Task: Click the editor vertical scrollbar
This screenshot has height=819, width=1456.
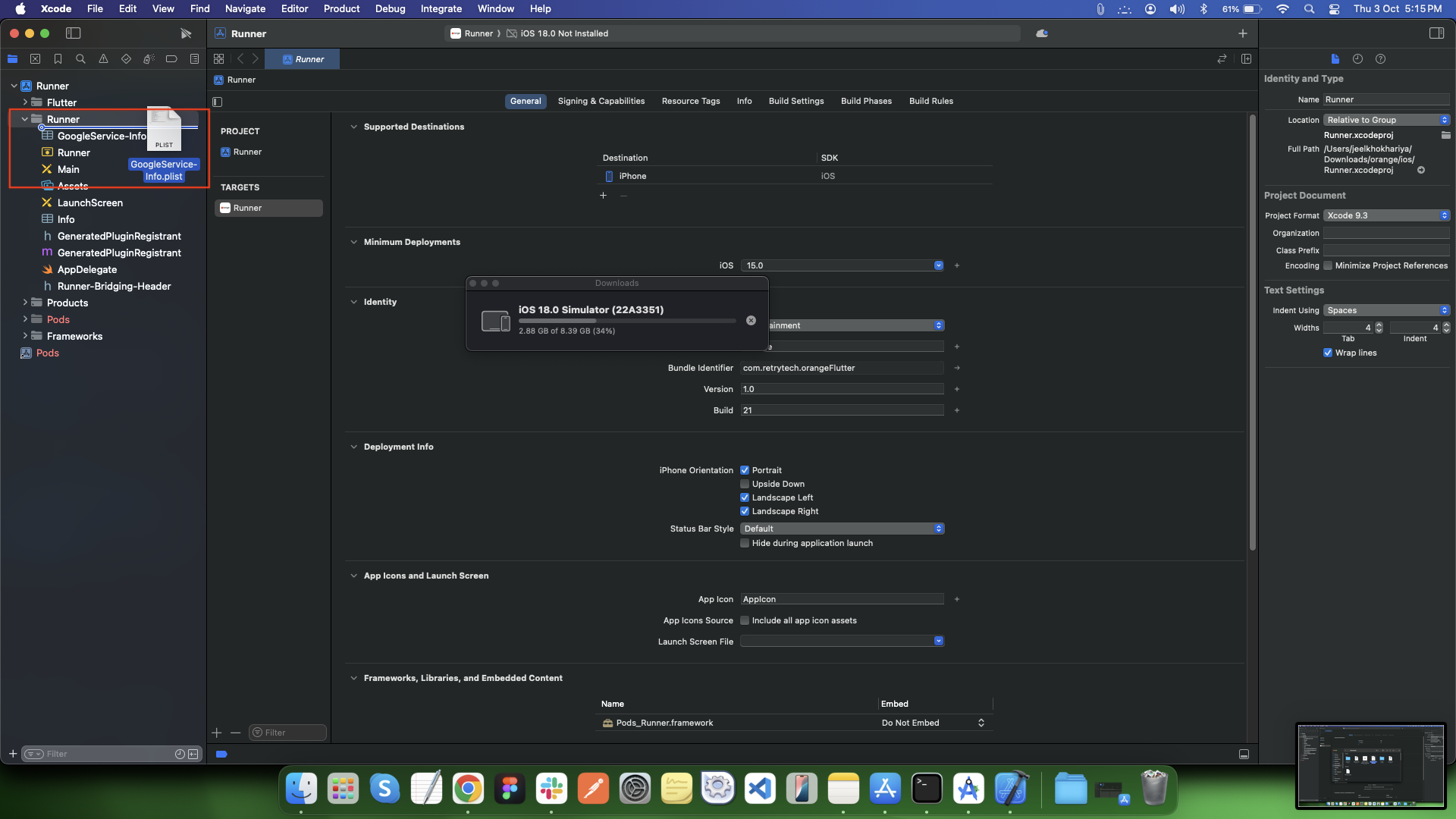Action: tap(1252, 332)
